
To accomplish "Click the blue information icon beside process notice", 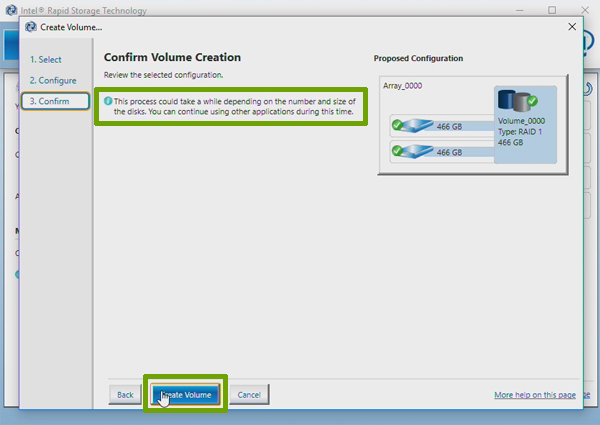I will coord(108,101).
